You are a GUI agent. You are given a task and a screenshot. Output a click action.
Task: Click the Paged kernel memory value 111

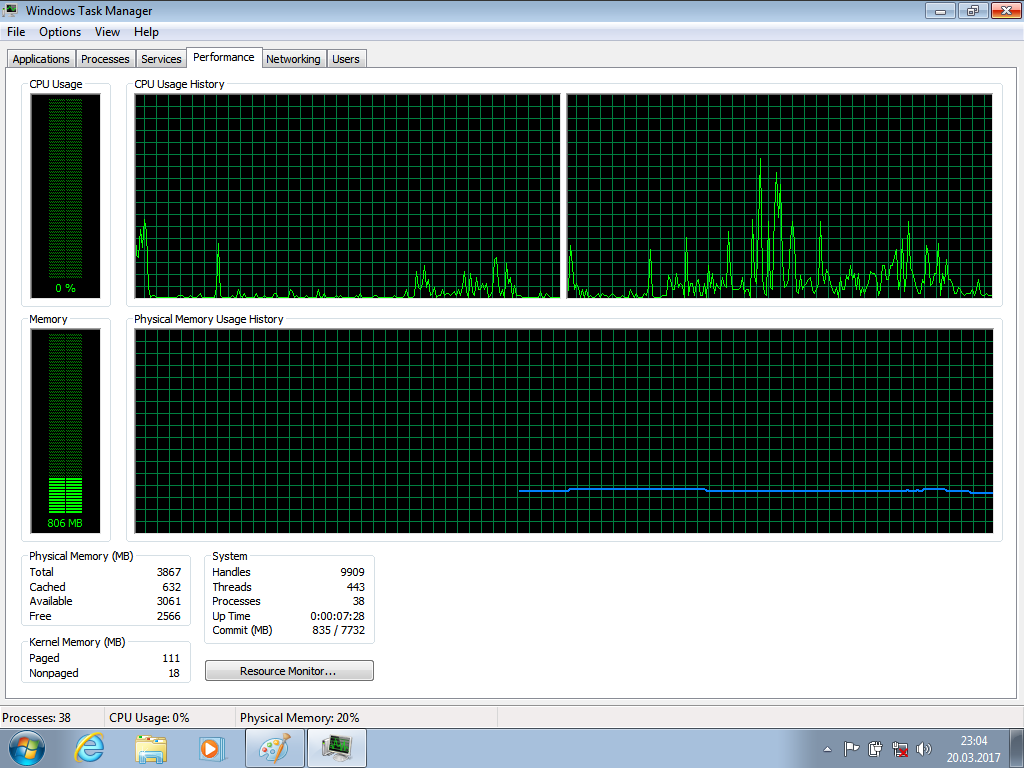tap(171, 658)
